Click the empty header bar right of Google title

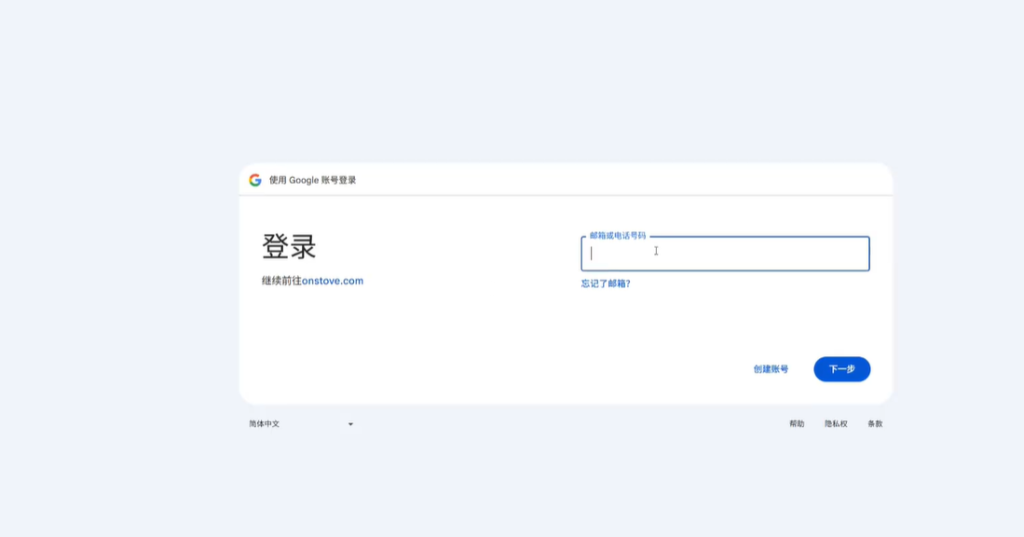(x=620, y=180)
